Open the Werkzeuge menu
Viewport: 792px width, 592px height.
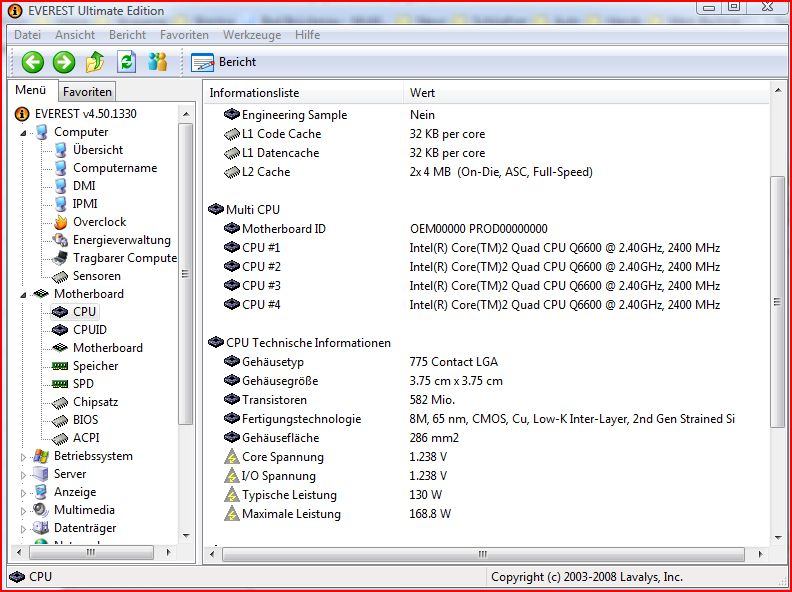click(x=252, y=35)
